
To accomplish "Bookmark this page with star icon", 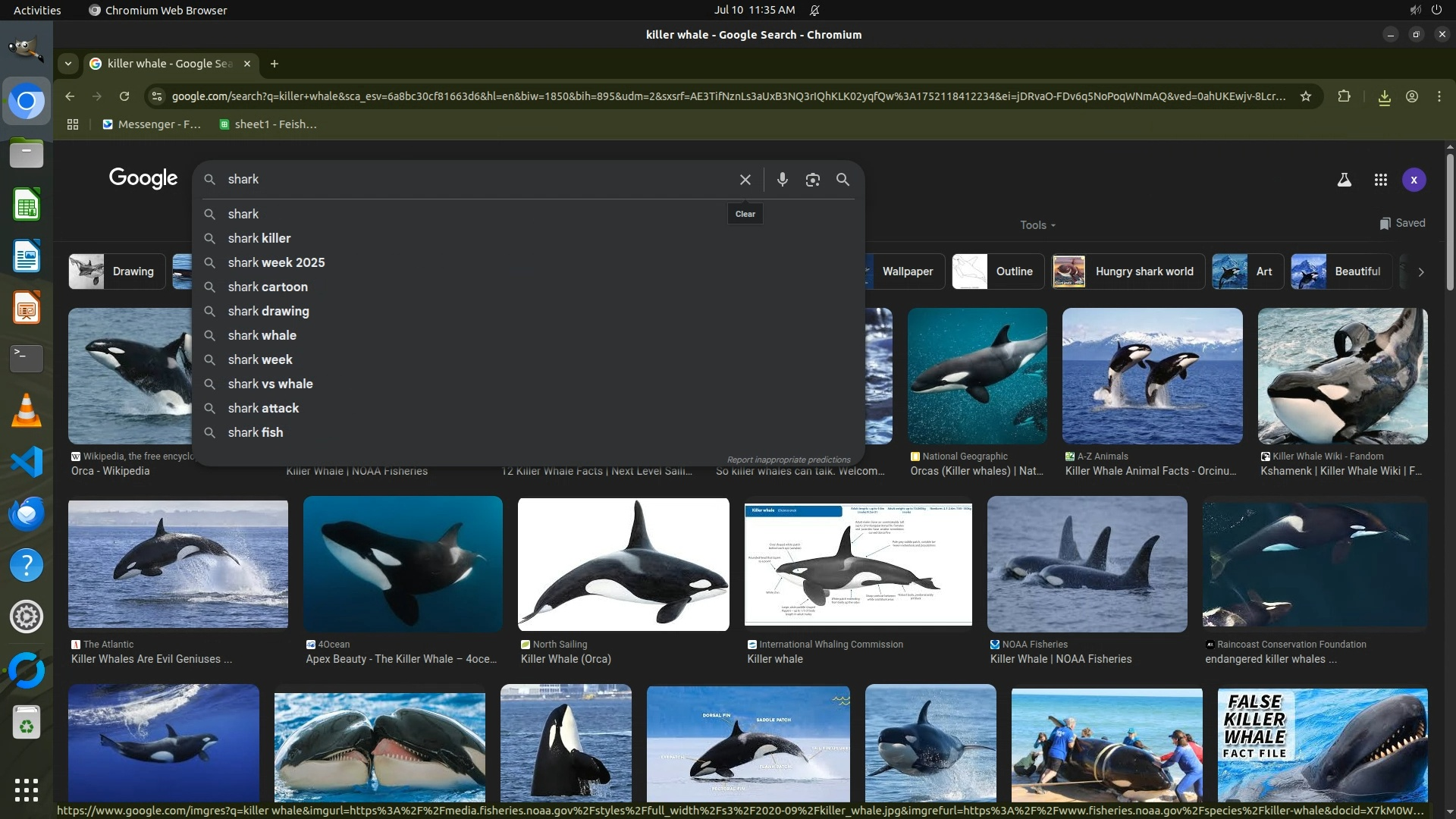I will (1305, 96).
